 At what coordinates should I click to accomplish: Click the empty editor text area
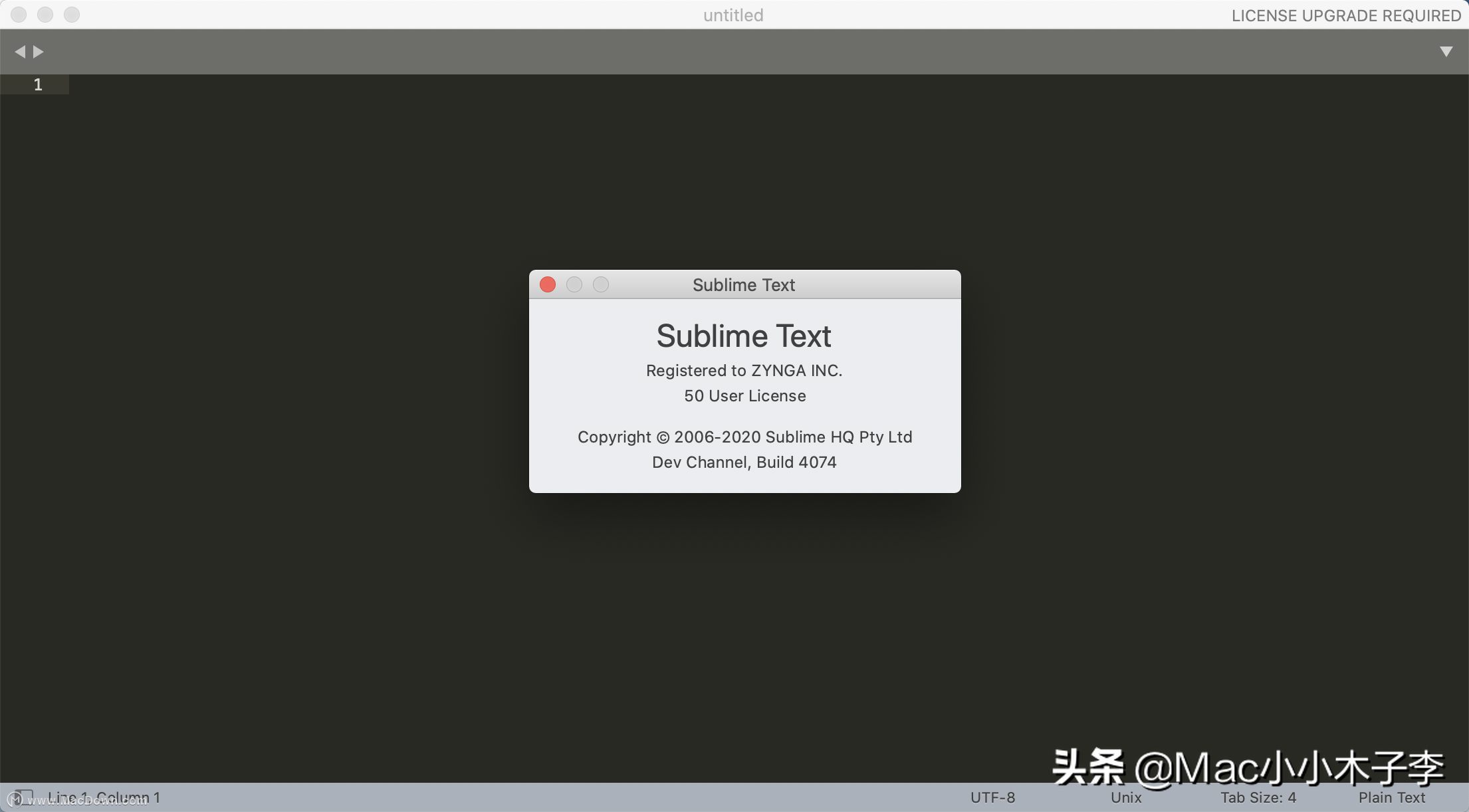[768, 428]
